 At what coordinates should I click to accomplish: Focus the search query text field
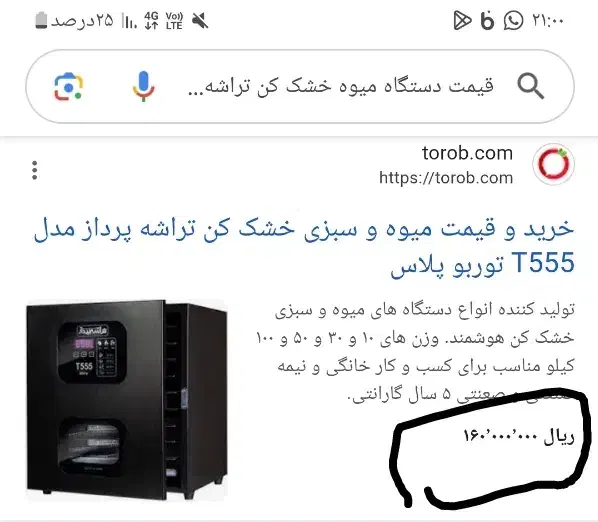point(341,86)
